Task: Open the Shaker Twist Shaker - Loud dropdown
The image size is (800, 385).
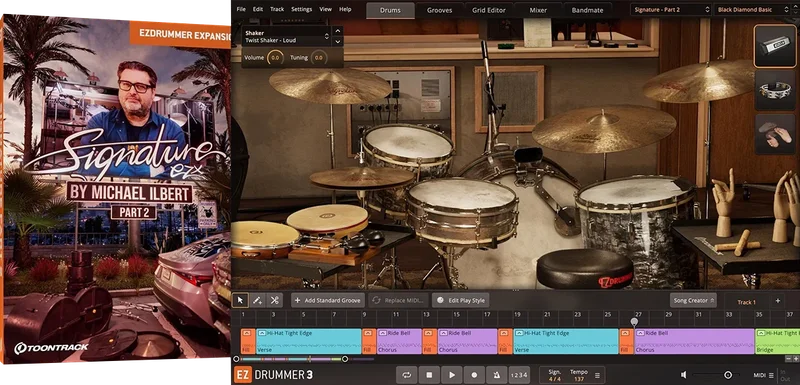Action: point(287,36)
